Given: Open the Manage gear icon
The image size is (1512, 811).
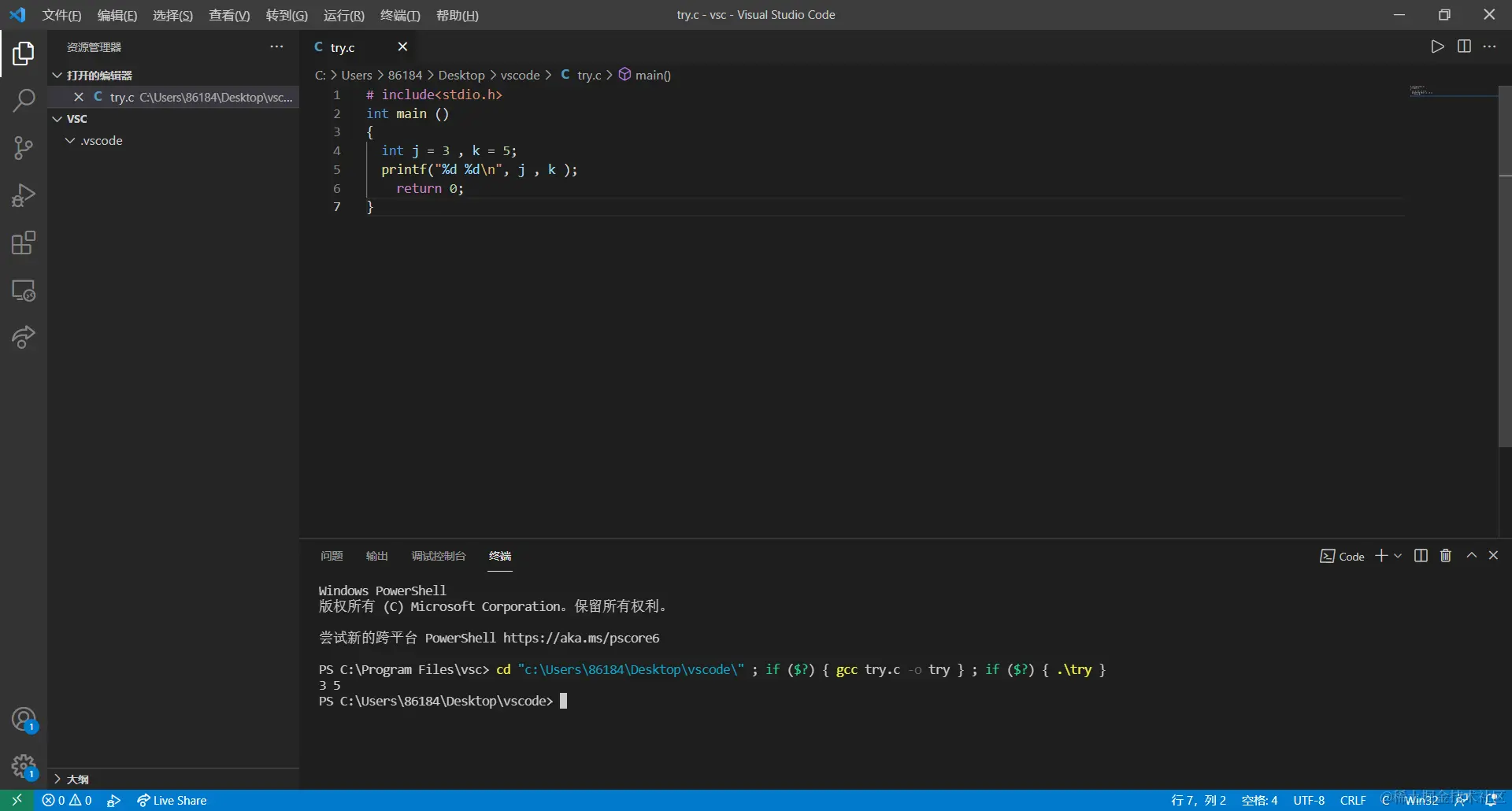Looking at the screenshot, I should point(24,767).
